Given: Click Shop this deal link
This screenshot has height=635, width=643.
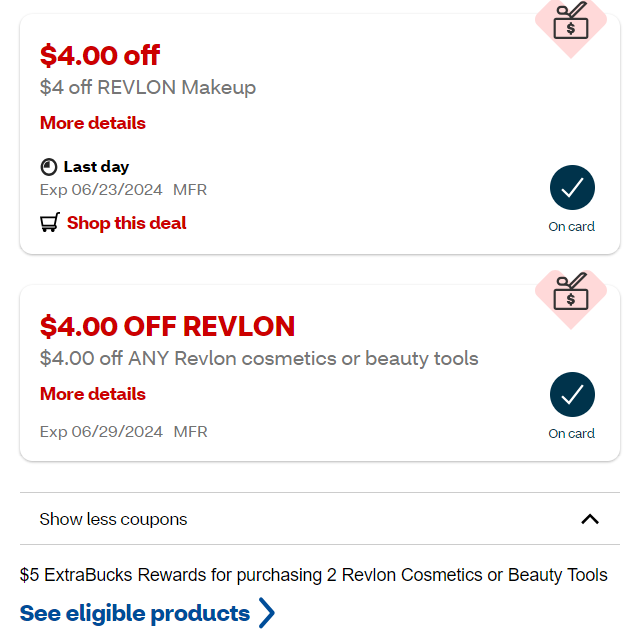Looking at the screenshot, I should point(126,223).
